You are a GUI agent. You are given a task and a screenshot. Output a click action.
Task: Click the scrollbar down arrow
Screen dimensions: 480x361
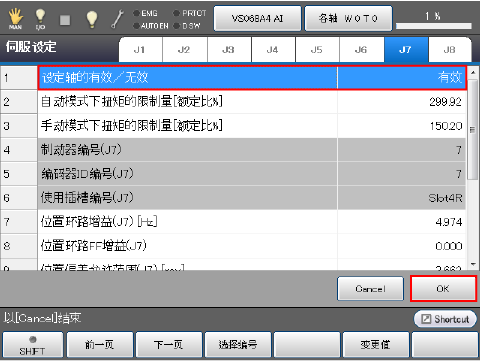(x=473, y=264)
